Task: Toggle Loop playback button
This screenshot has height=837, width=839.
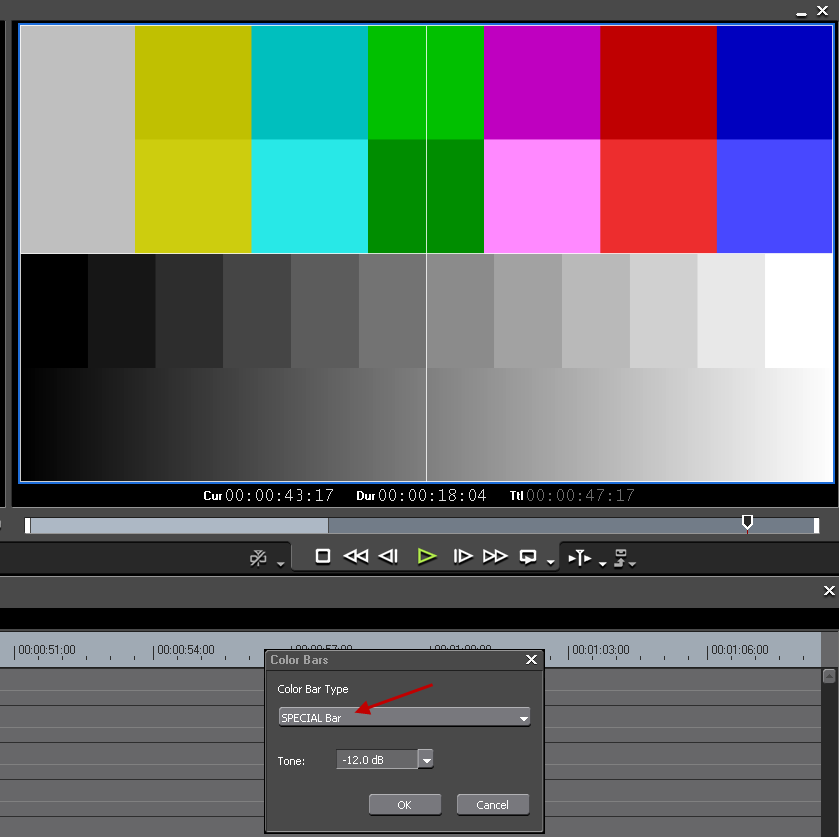Action: (x=528, y=557)
